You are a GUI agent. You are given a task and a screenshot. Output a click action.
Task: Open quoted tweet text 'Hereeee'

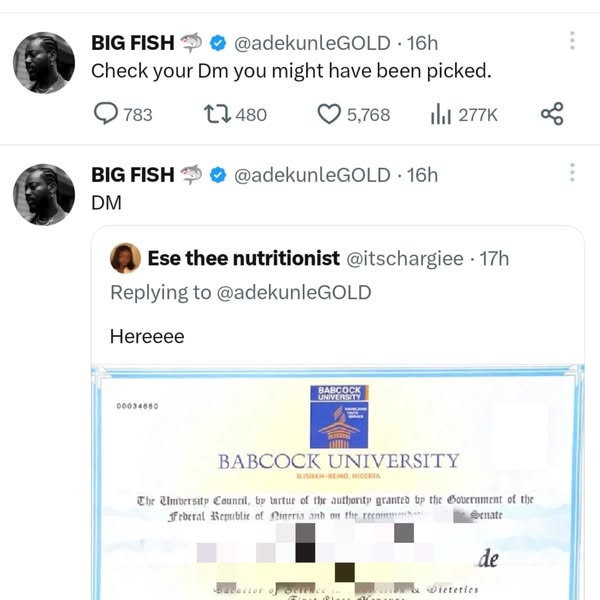[x=147, y=337]
